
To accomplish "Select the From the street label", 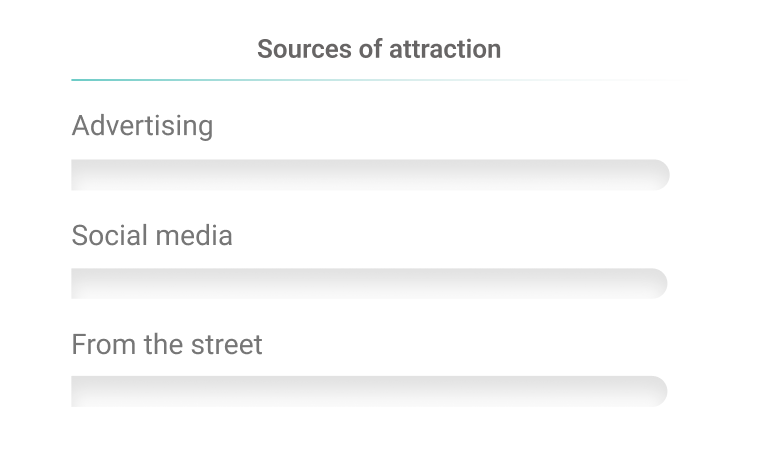I will coord(167,345).
